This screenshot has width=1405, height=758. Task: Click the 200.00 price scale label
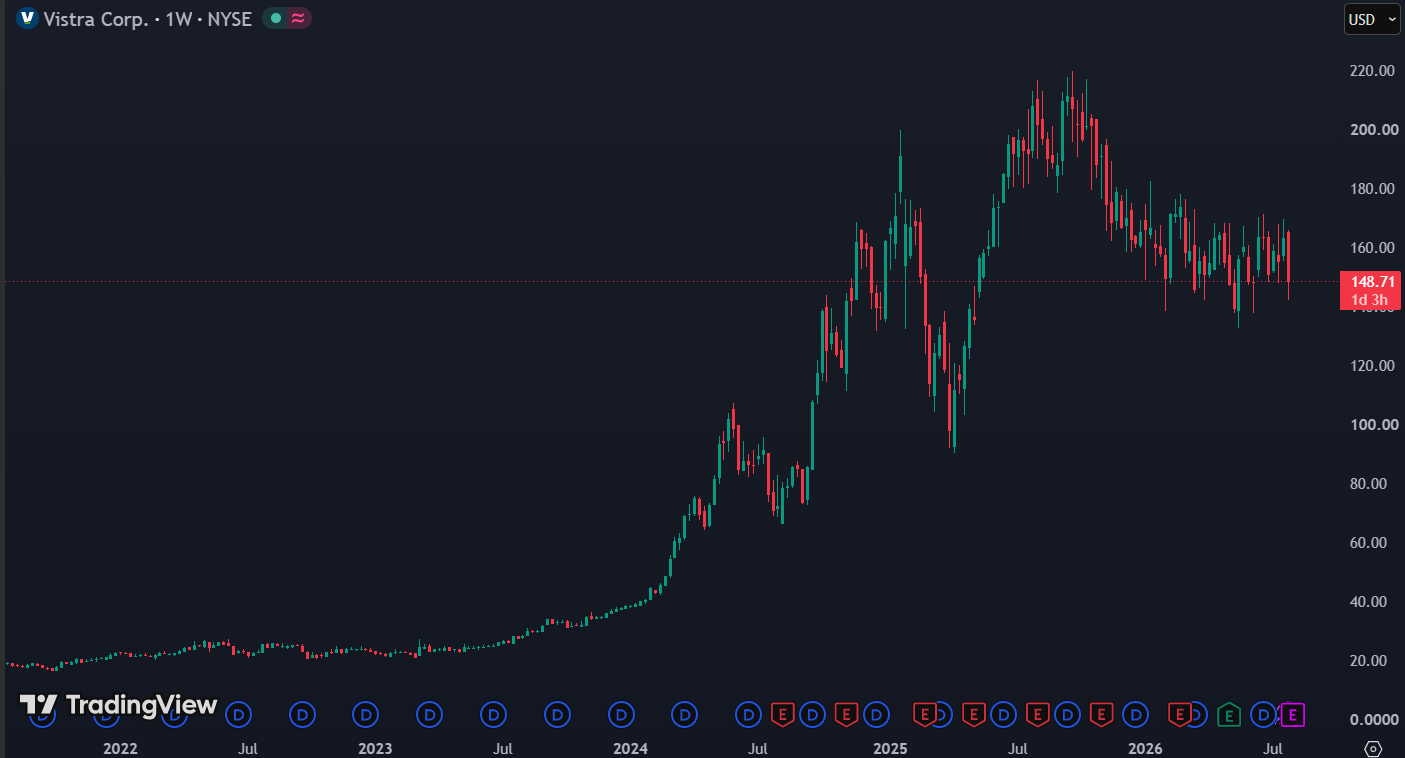(1372, 130)
